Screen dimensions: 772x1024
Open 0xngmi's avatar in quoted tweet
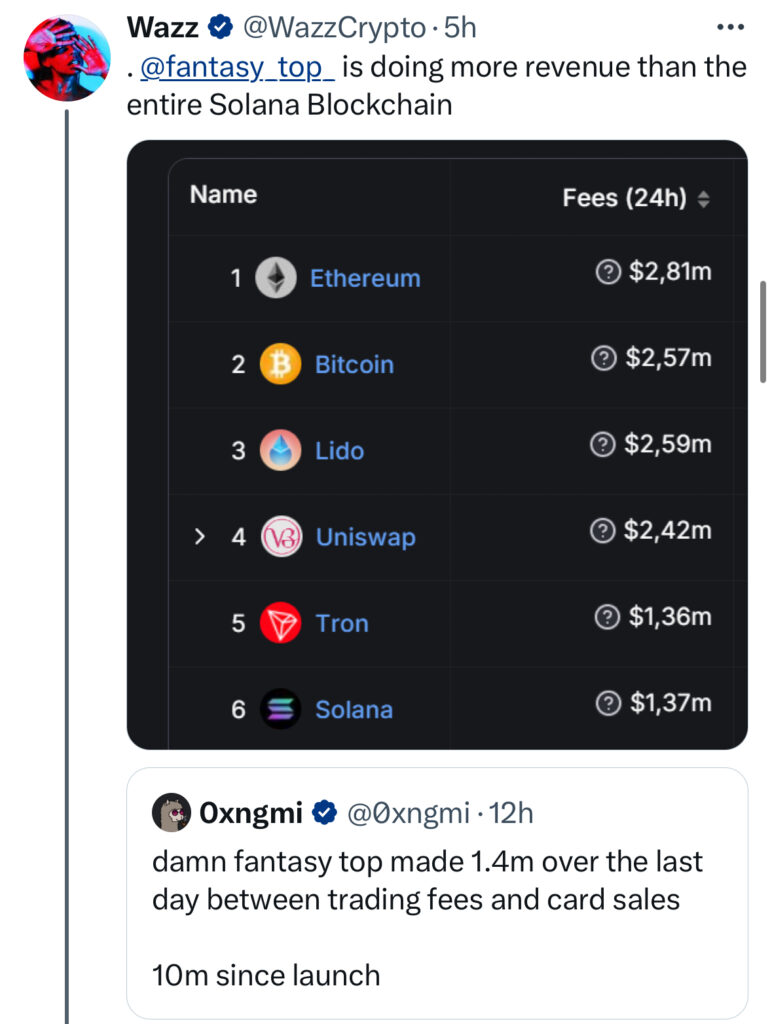click(x=171, y=814)
